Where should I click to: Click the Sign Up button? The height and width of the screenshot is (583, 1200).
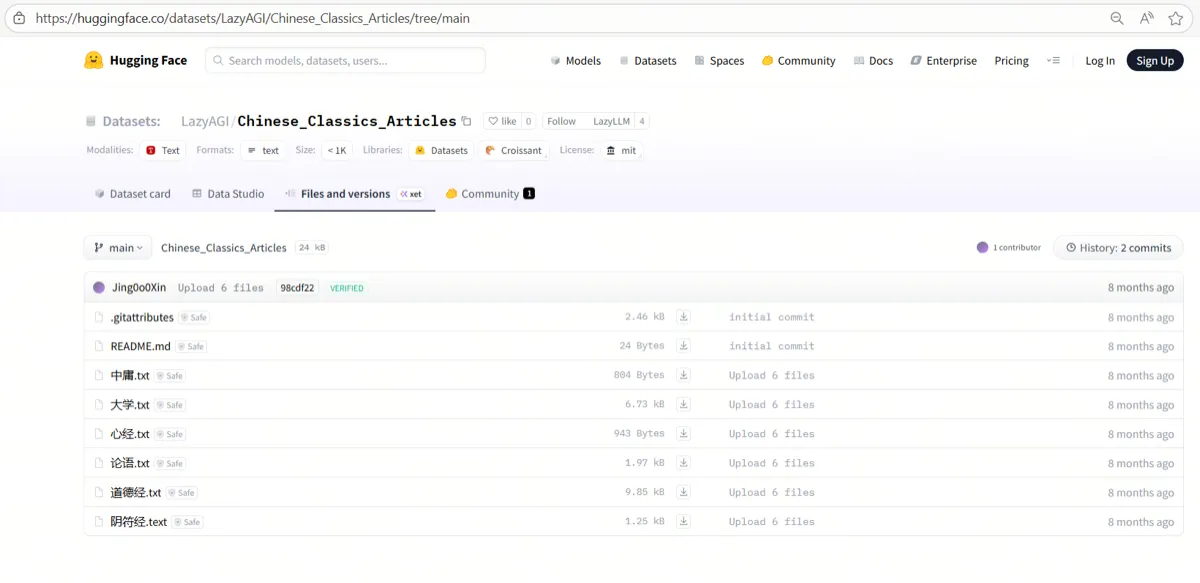point(1155,60)
